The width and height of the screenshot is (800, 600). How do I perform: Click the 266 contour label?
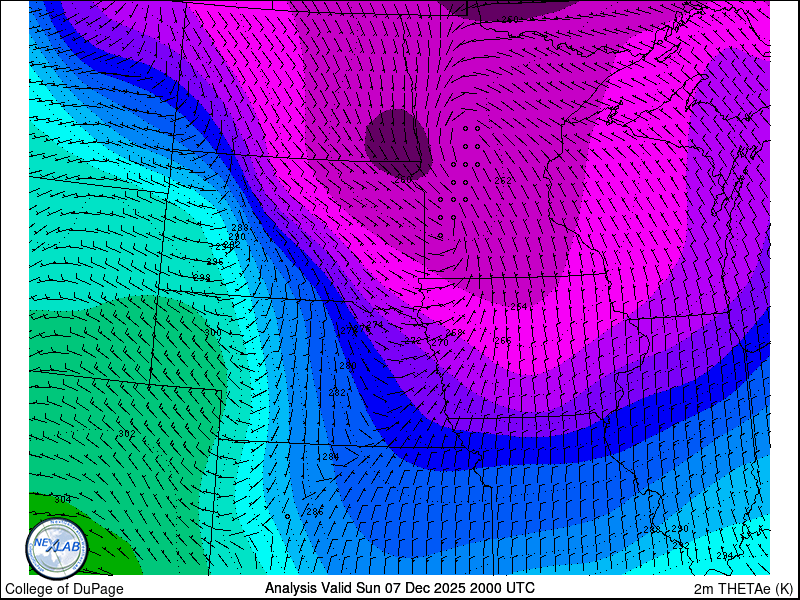coord(503,340)
